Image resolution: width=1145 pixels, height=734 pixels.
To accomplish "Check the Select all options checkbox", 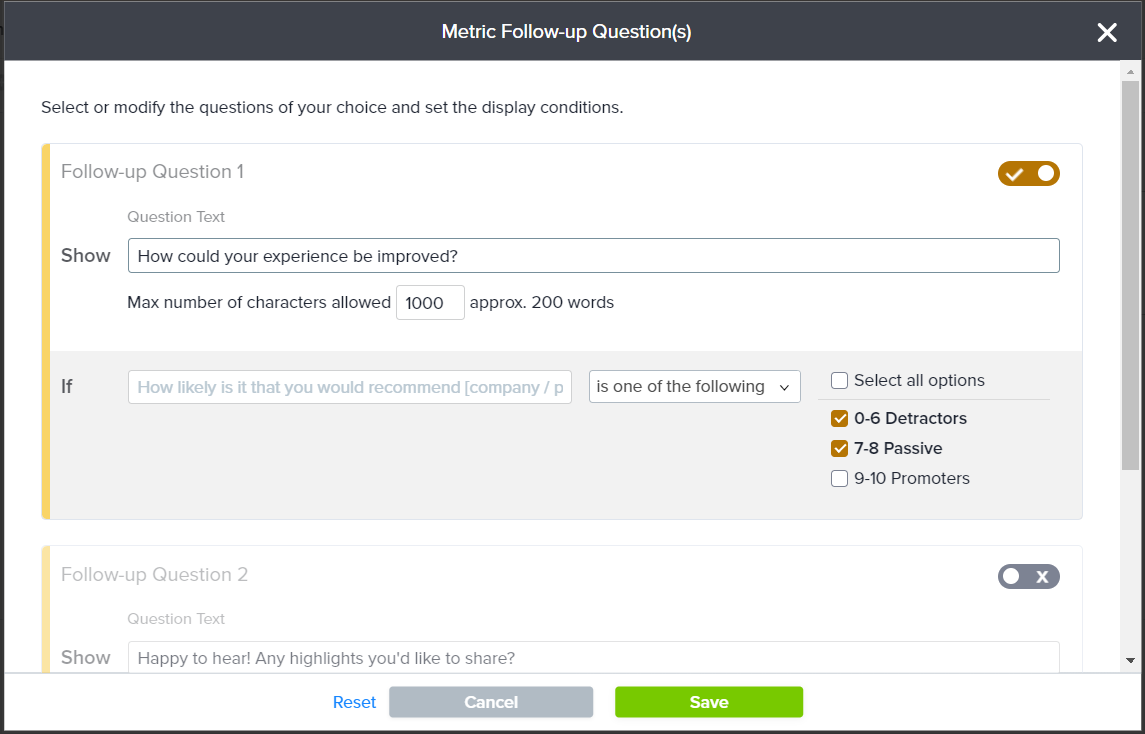I will 840,381.
